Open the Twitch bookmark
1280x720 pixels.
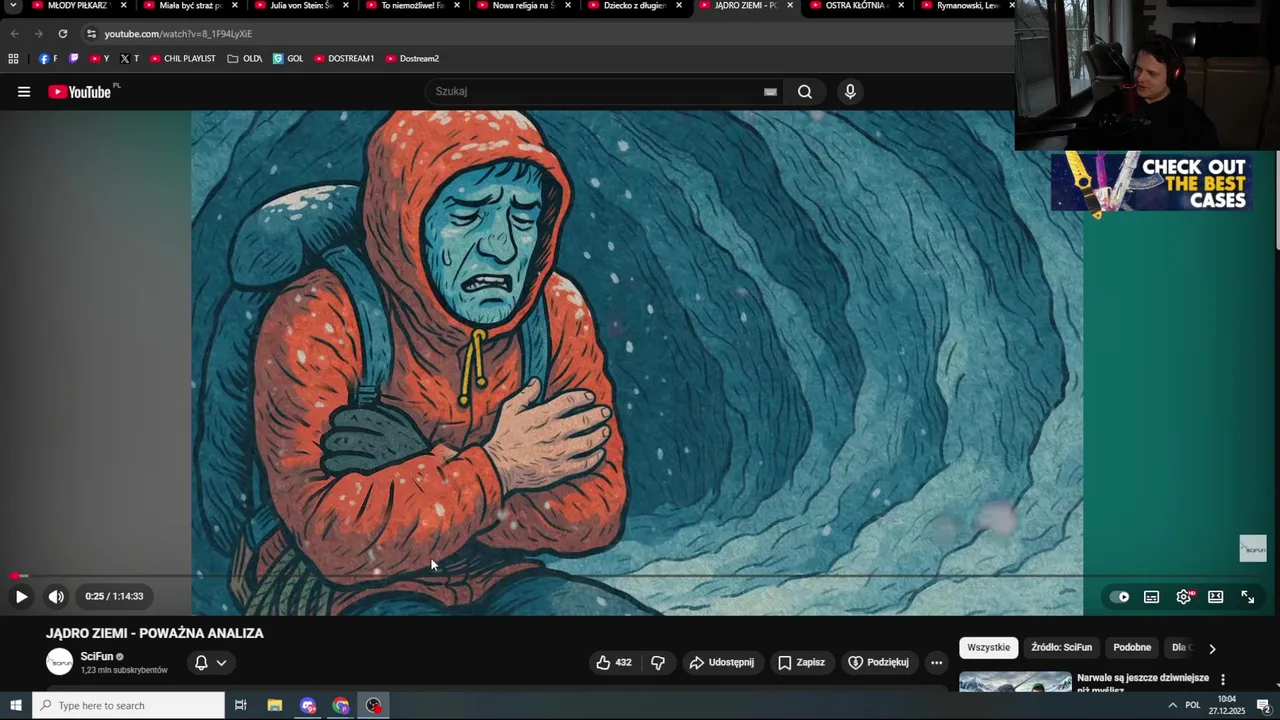[73, 59]
